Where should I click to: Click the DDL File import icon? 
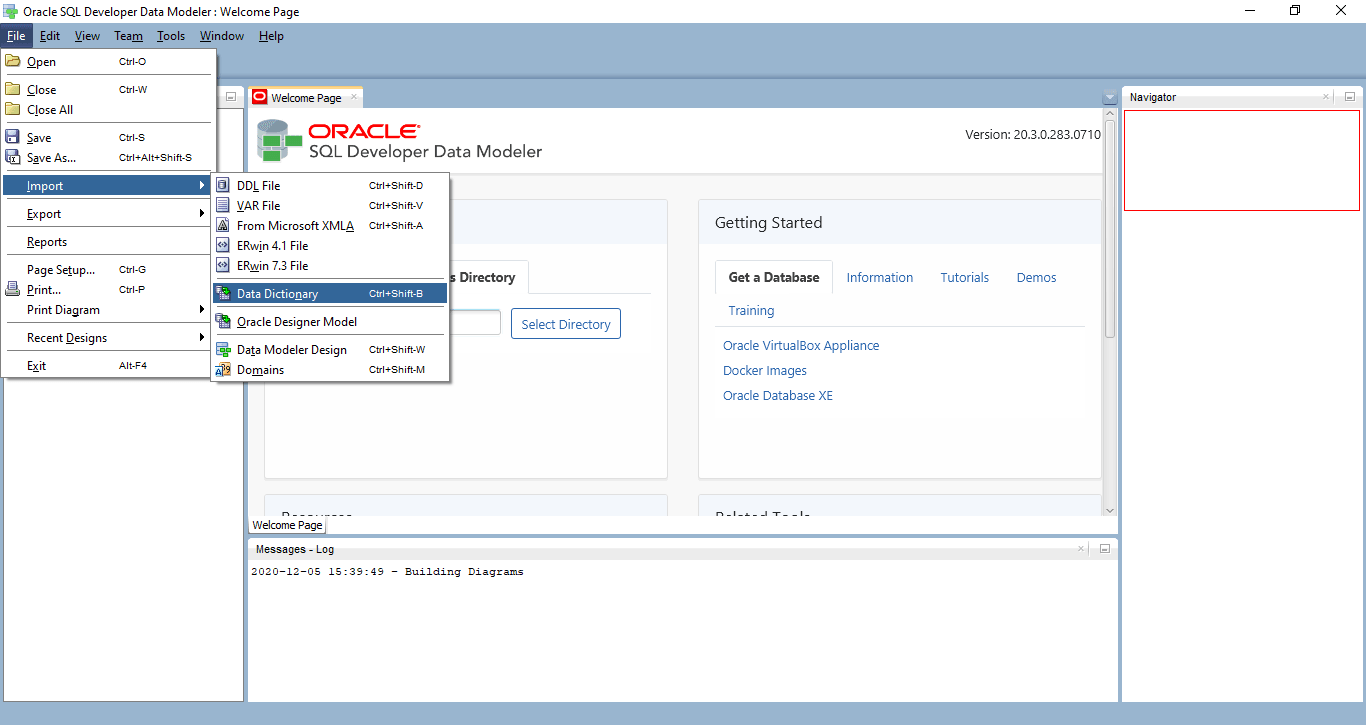[x=223, y=185]
